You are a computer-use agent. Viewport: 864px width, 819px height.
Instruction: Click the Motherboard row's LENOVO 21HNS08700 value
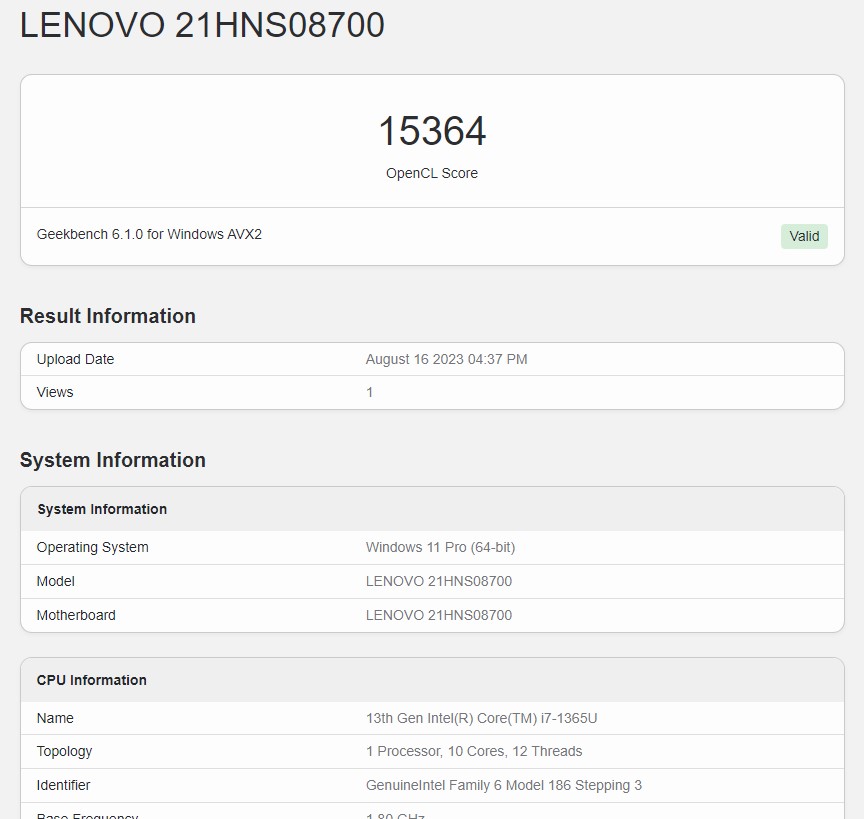point(438,615)
